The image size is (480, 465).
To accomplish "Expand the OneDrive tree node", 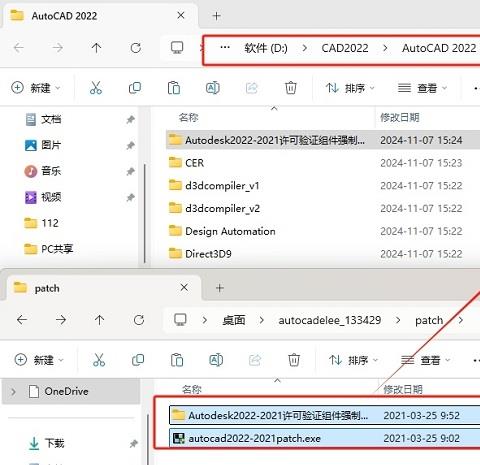I will pyautogui.click(x=13, y=391).
